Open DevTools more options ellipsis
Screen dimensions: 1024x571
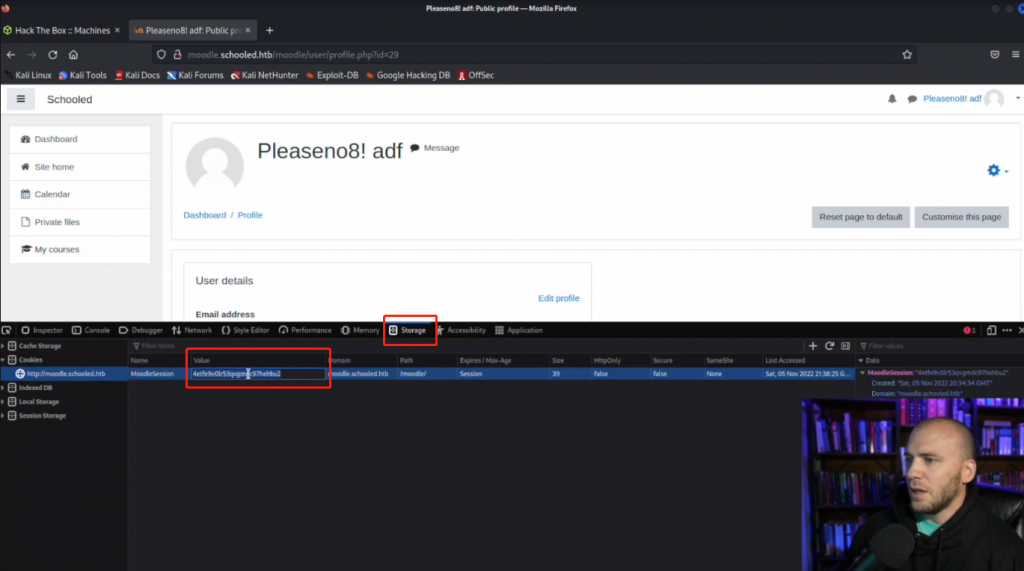1007,331
